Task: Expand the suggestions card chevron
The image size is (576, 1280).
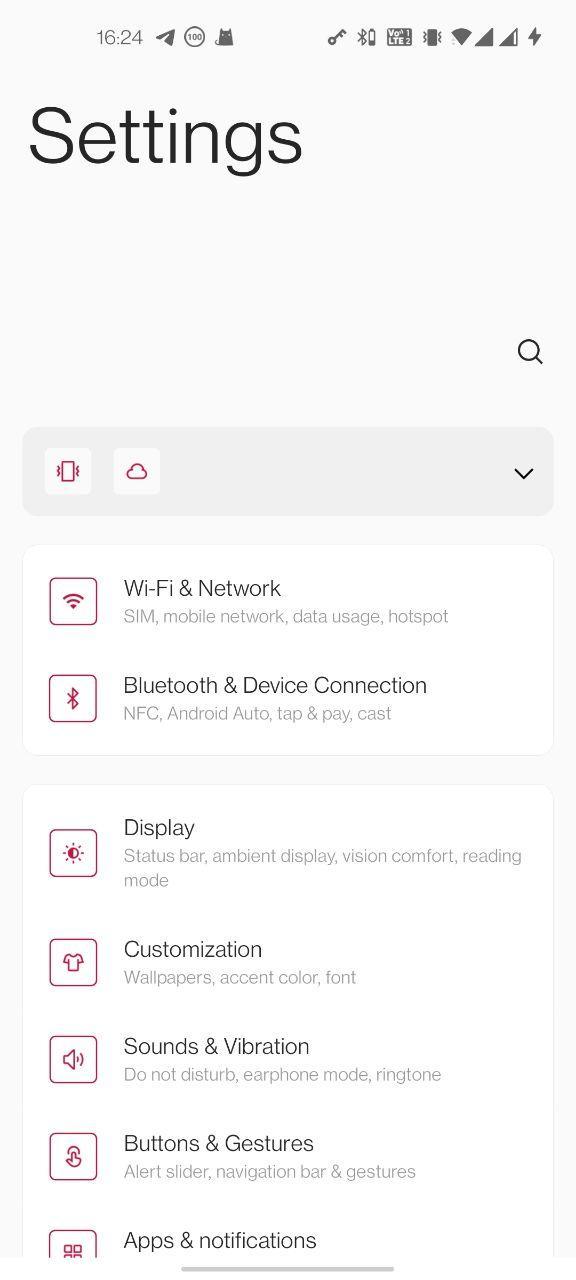Action: click(524, 473)
